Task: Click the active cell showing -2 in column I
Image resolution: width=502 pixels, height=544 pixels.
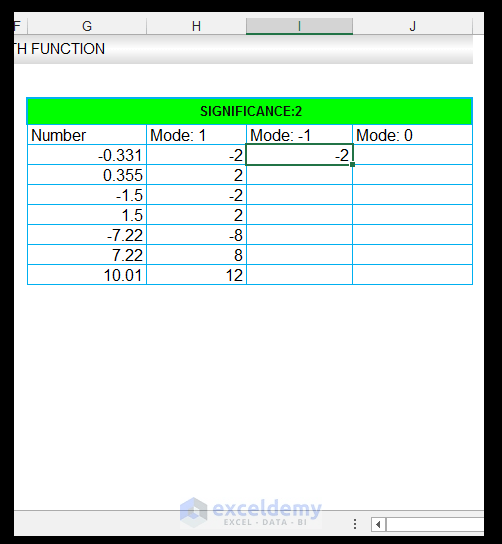Action: (x=299, y=155)
